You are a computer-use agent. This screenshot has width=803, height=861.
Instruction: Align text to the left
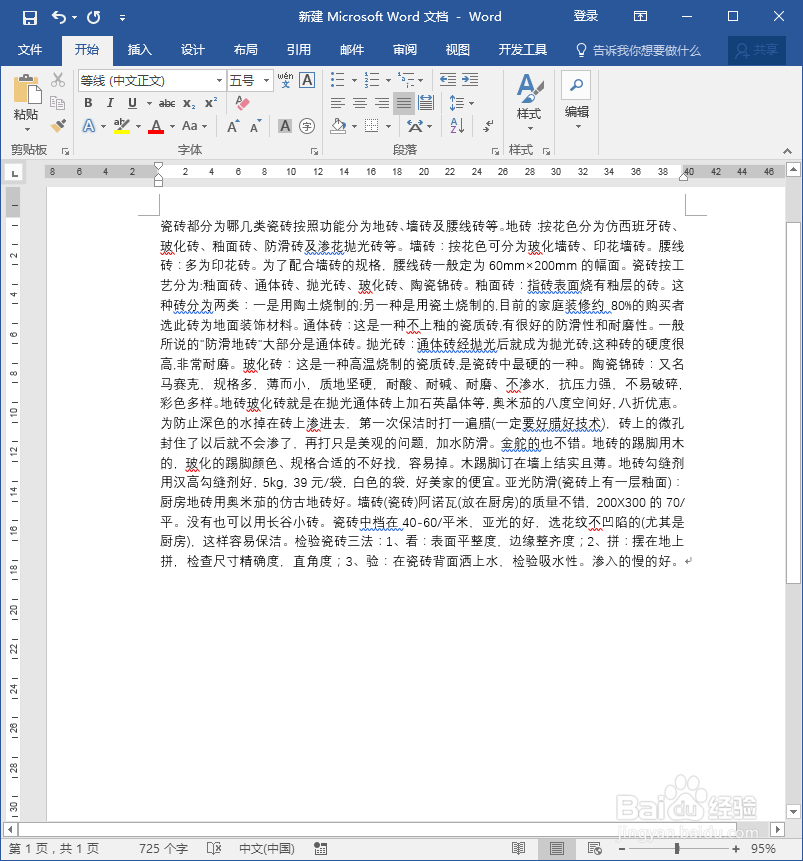pos(338,103)
